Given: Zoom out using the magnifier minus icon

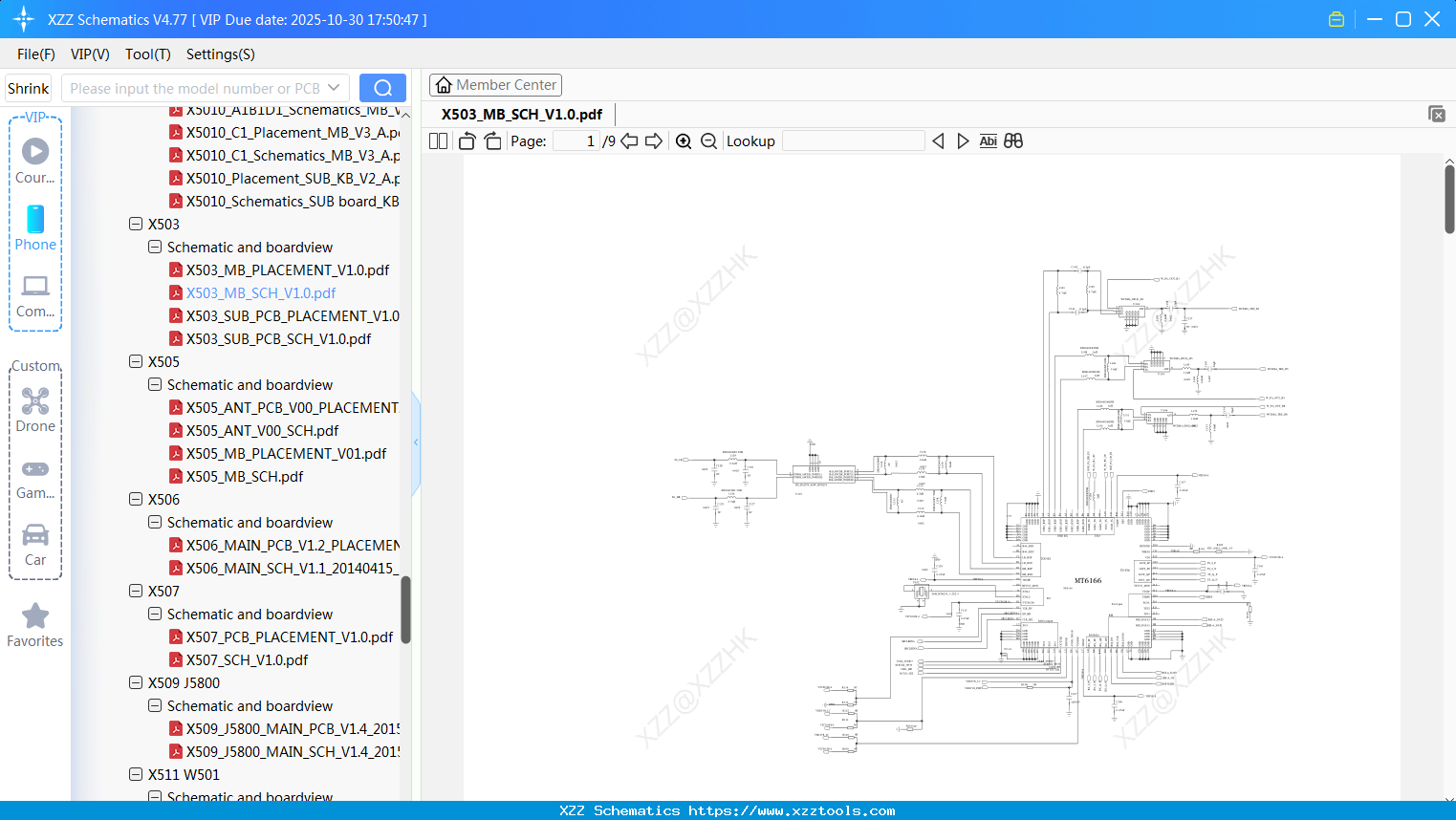Looking at the screenshot, I should pos(708,140).
